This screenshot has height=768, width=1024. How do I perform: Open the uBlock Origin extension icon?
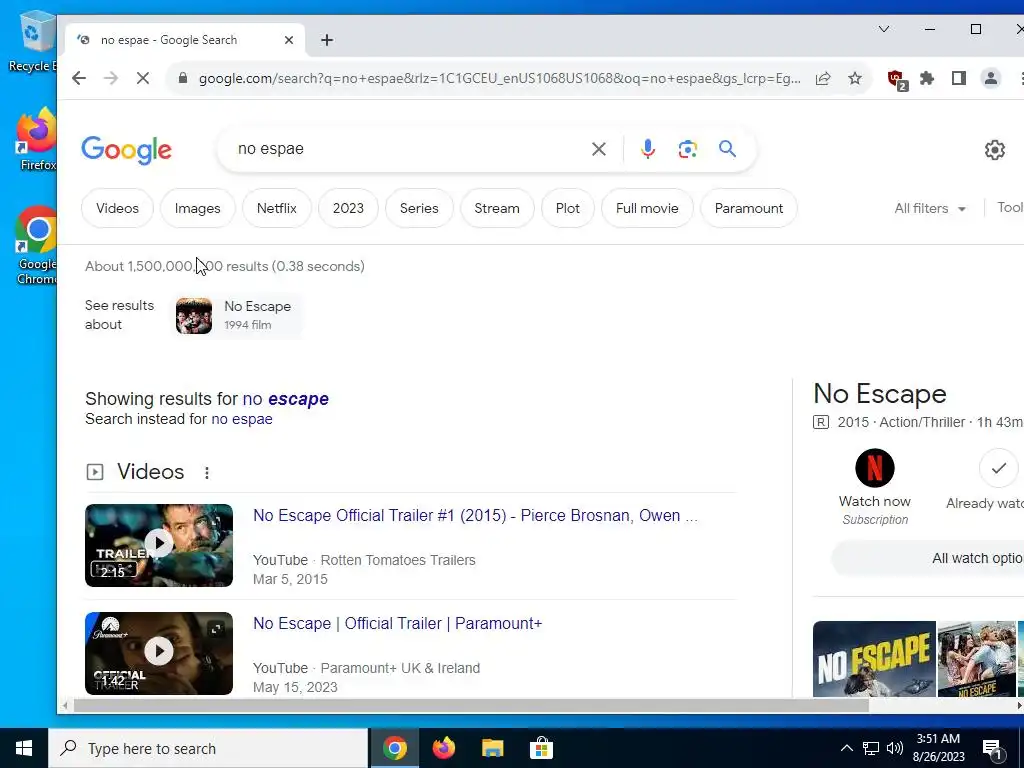897,79
